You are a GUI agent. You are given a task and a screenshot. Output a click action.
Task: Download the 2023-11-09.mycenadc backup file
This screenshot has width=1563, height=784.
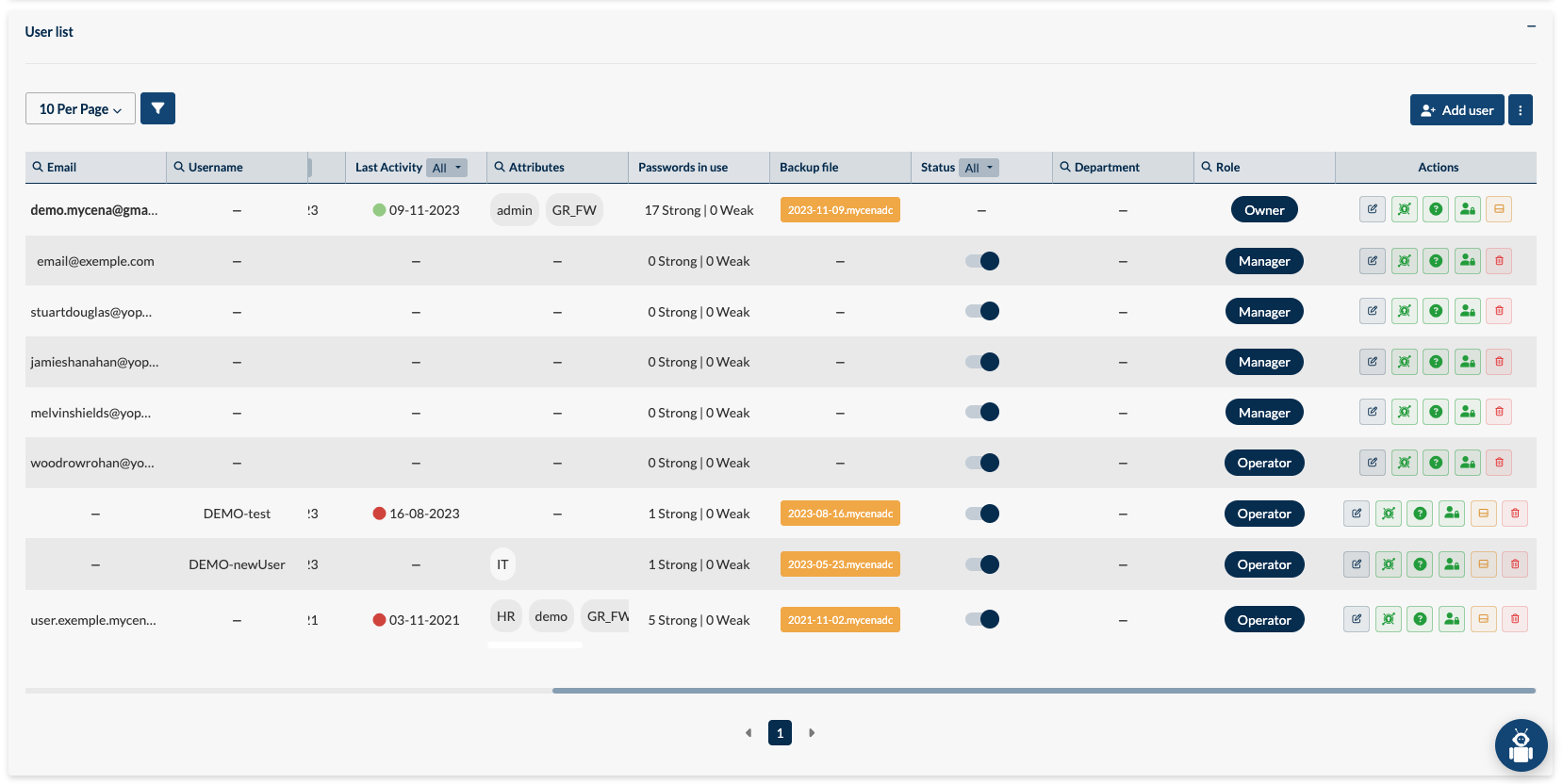tap(840, 210)
